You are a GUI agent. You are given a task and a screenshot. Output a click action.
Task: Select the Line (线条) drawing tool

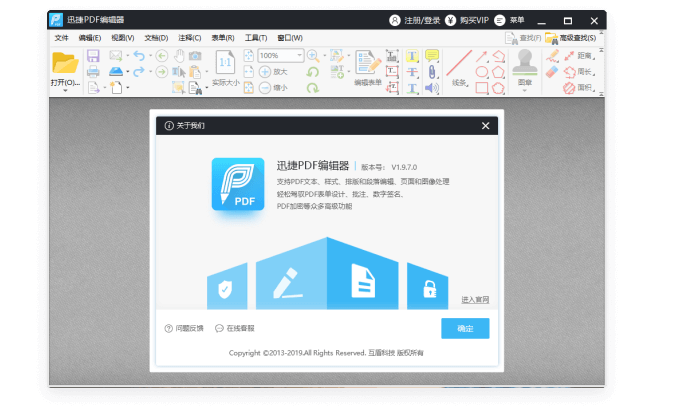[x=459, y=63]
